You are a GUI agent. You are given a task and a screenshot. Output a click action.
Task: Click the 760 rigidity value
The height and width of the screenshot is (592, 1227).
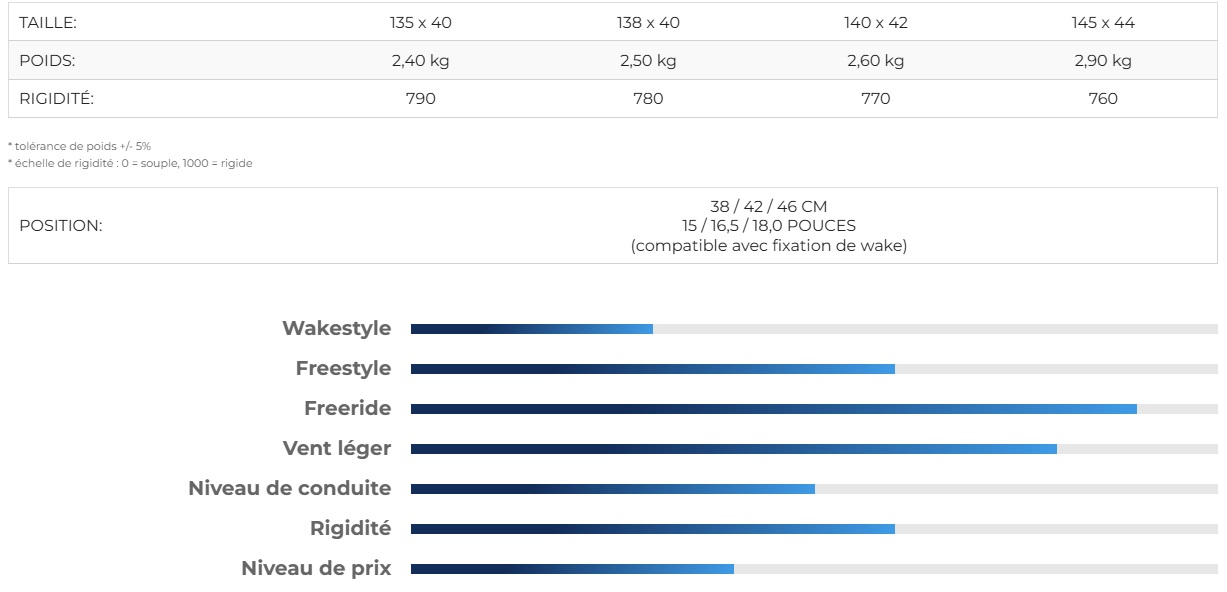click(x=1102, y=99)
